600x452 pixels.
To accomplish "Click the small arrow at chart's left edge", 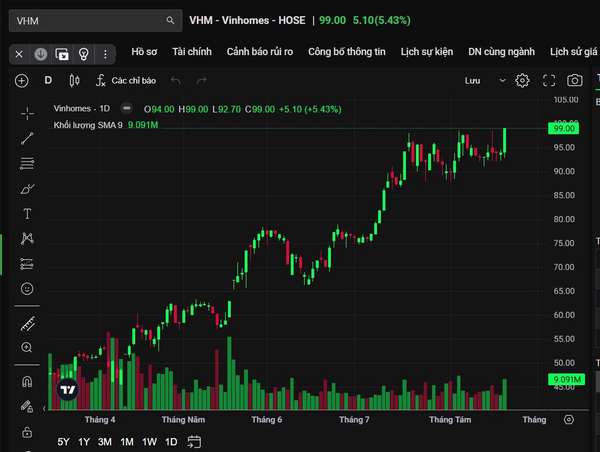I will (x=44, y=408).
